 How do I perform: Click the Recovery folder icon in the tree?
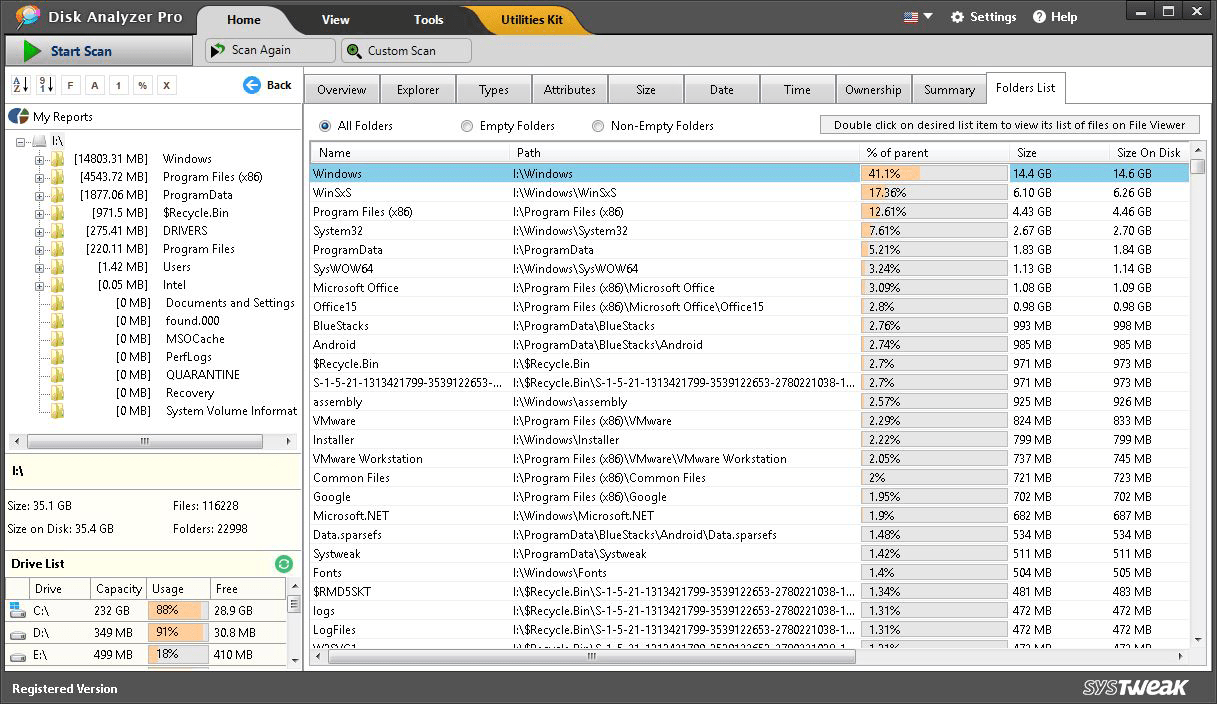click(x=57, y=393)
